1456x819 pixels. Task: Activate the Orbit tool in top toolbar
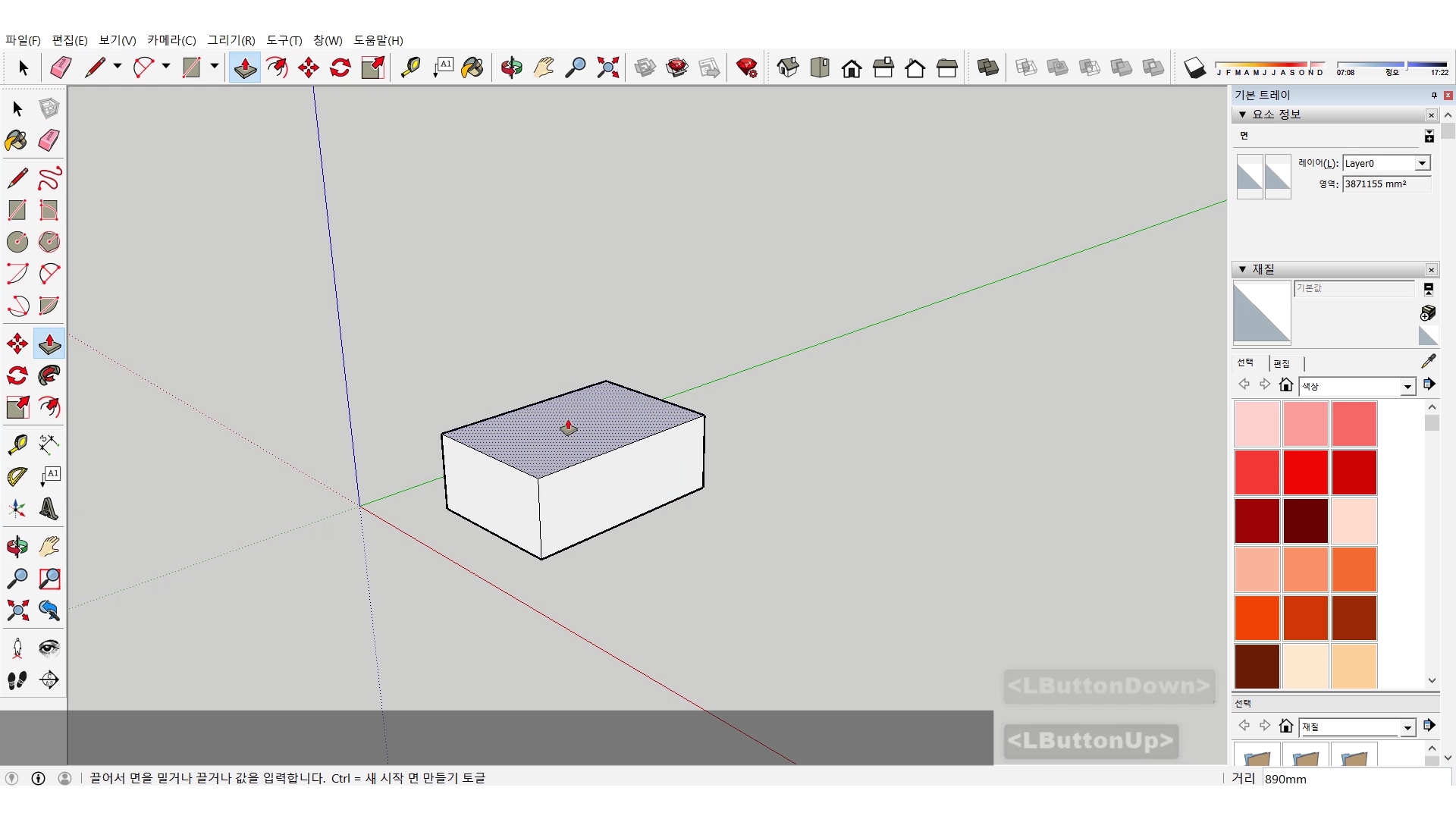click(511, 67)
